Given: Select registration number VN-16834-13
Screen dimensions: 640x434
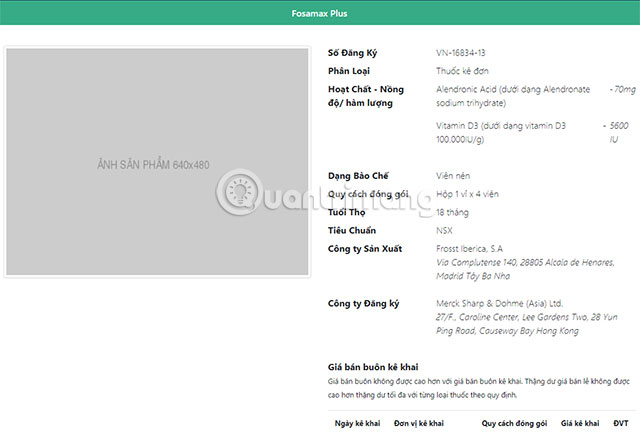Looking at the screenshot, I should [460, 53].
